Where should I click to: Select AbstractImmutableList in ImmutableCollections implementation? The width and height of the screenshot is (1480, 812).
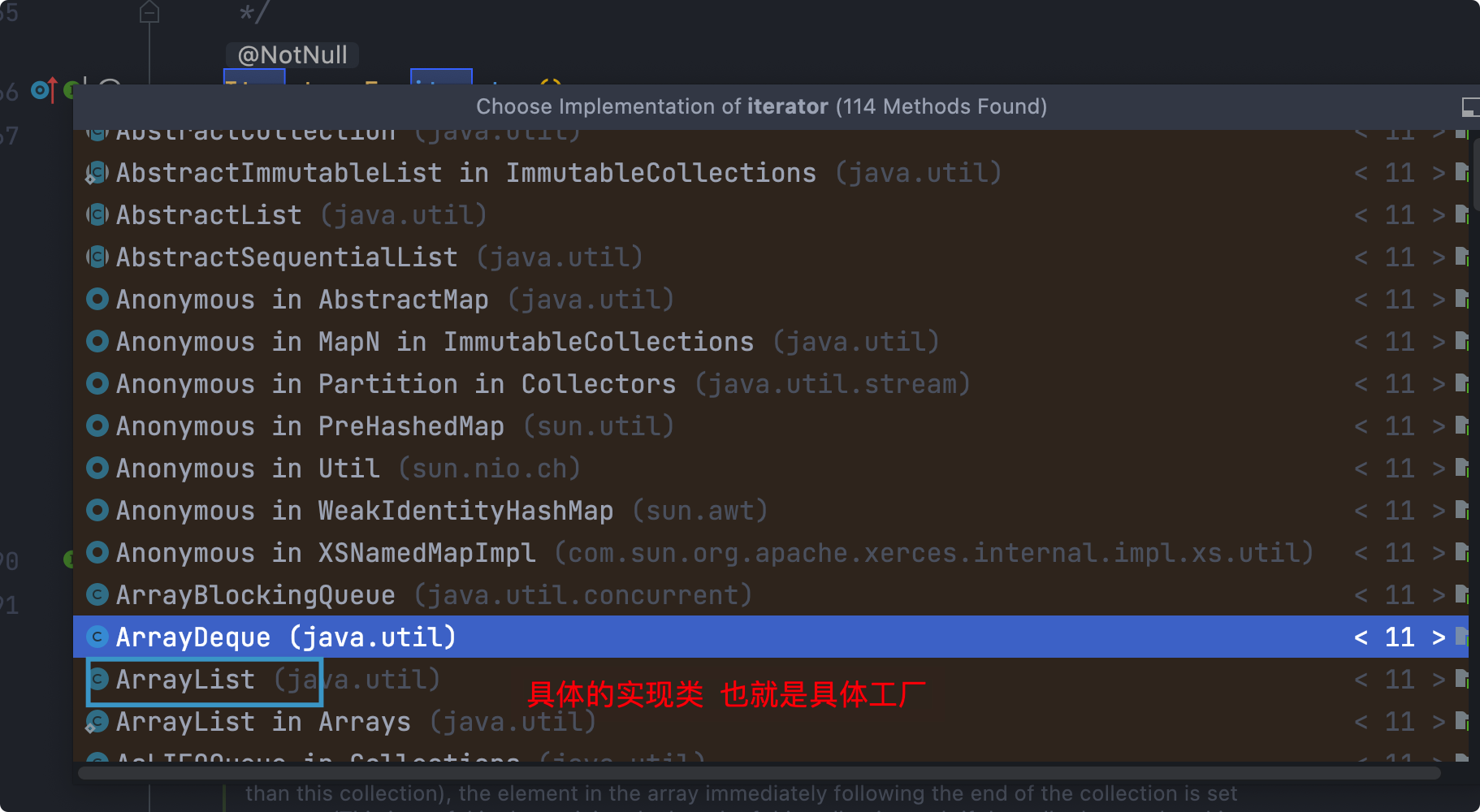[771, 173]
